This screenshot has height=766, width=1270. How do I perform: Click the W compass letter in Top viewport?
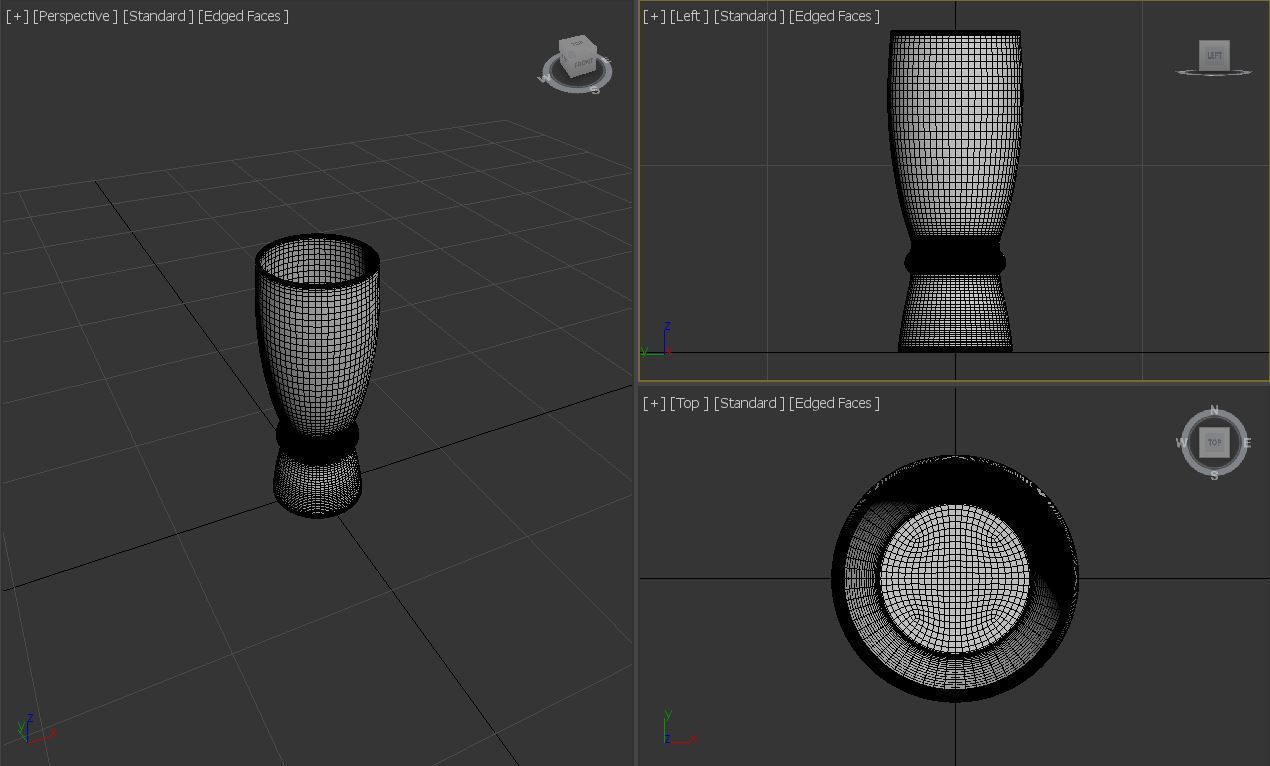pos(1181,443)
